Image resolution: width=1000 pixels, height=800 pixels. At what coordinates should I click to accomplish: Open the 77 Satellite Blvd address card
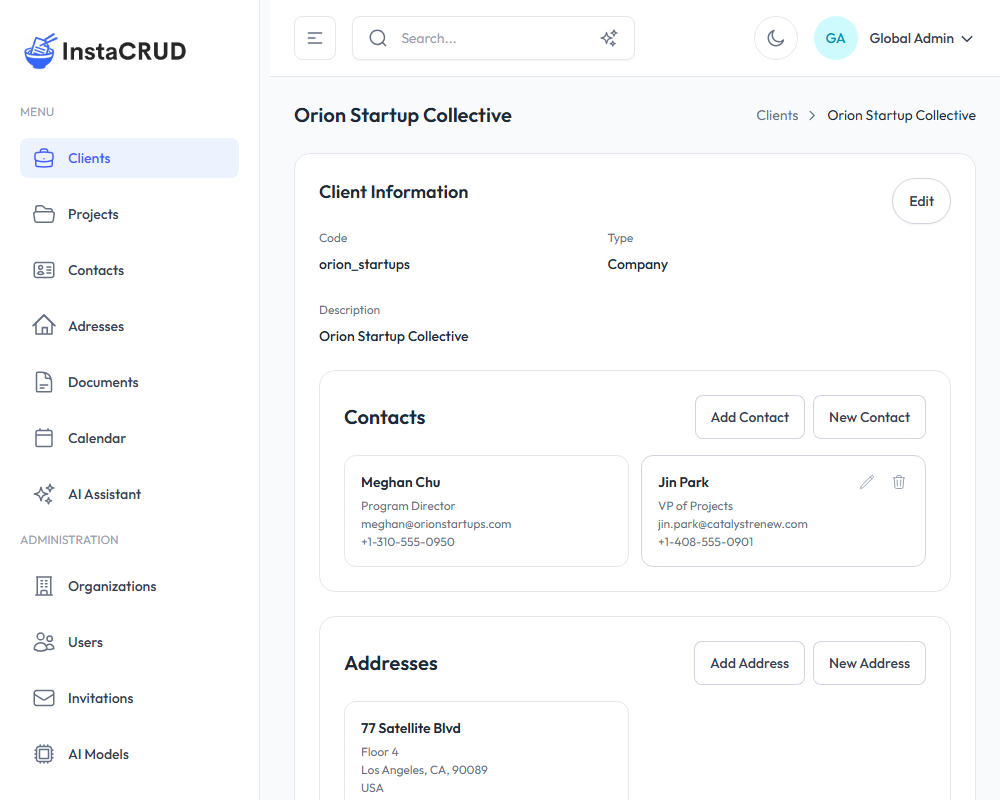(486, 750)
